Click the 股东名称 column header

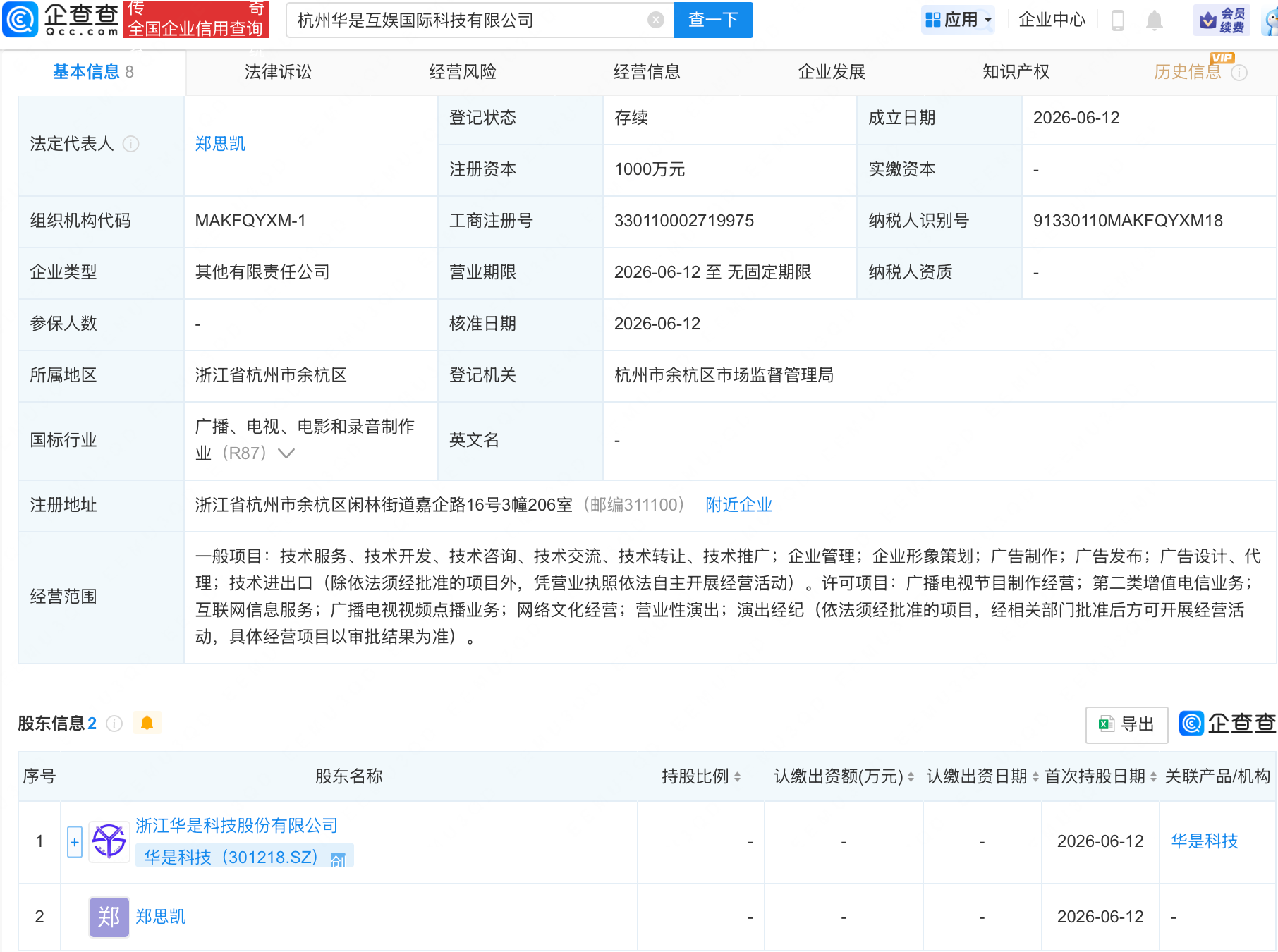pyautogui.click(x=349, y=776)
